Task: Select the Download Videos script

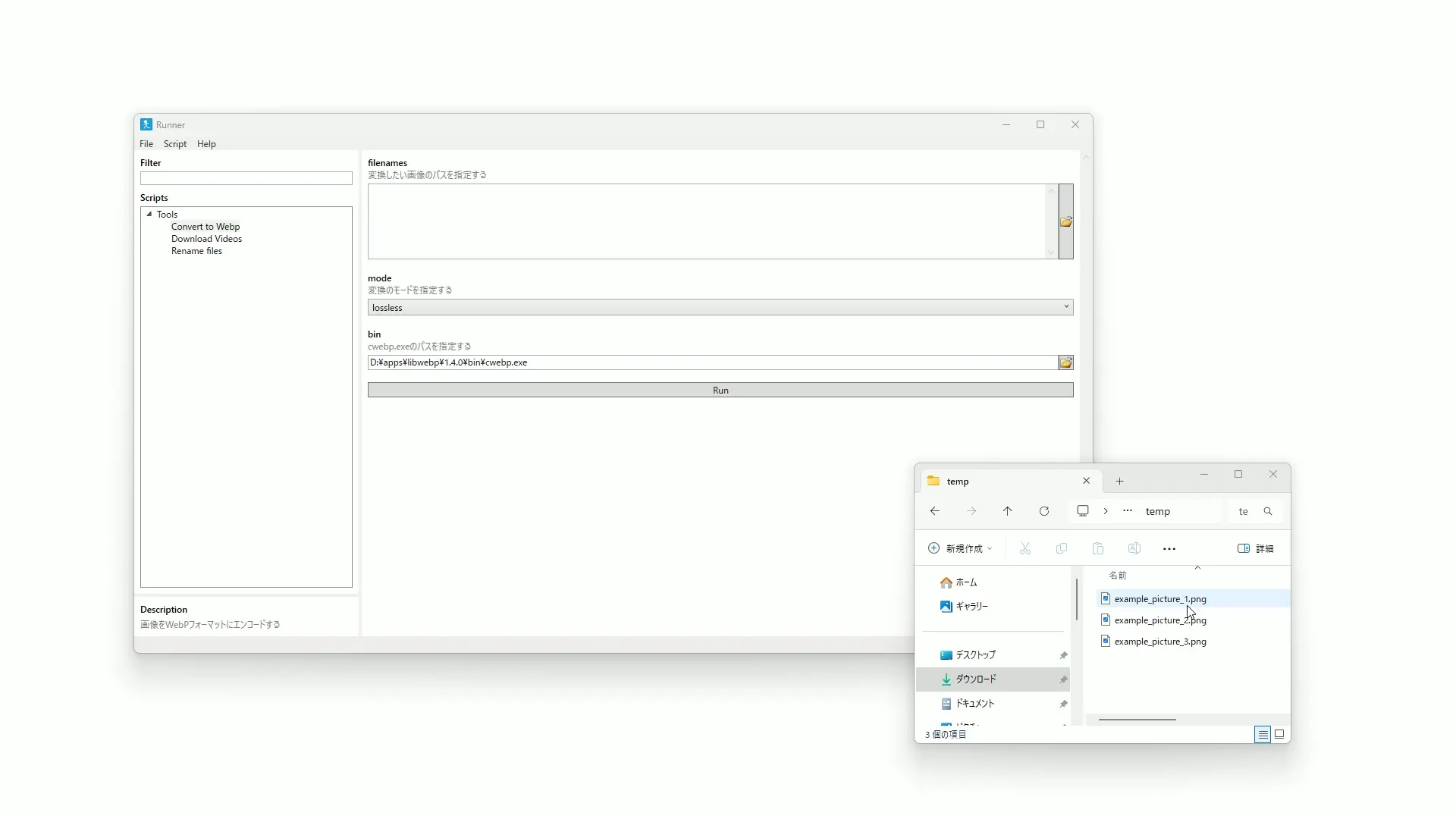Action: tap(206, 239)
